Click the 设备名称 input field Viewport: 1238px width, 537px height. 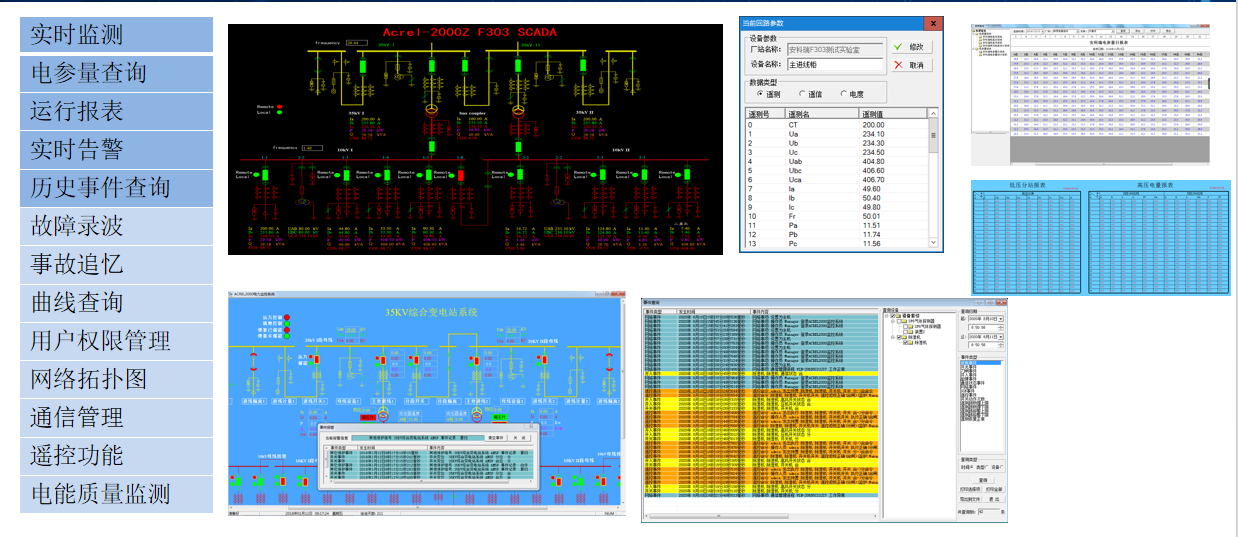click(836, 65)
